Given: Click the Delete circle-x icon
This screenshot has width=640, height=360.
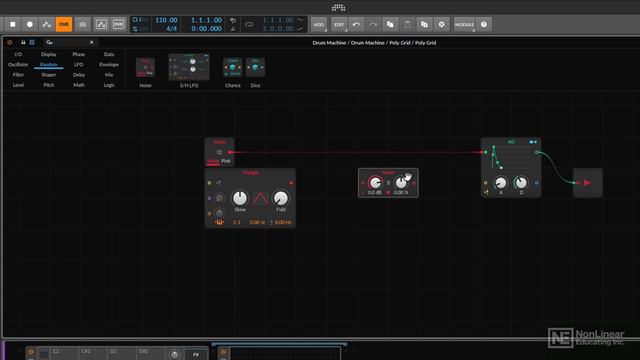Looking at the screenshot, I should coord(442,24).
